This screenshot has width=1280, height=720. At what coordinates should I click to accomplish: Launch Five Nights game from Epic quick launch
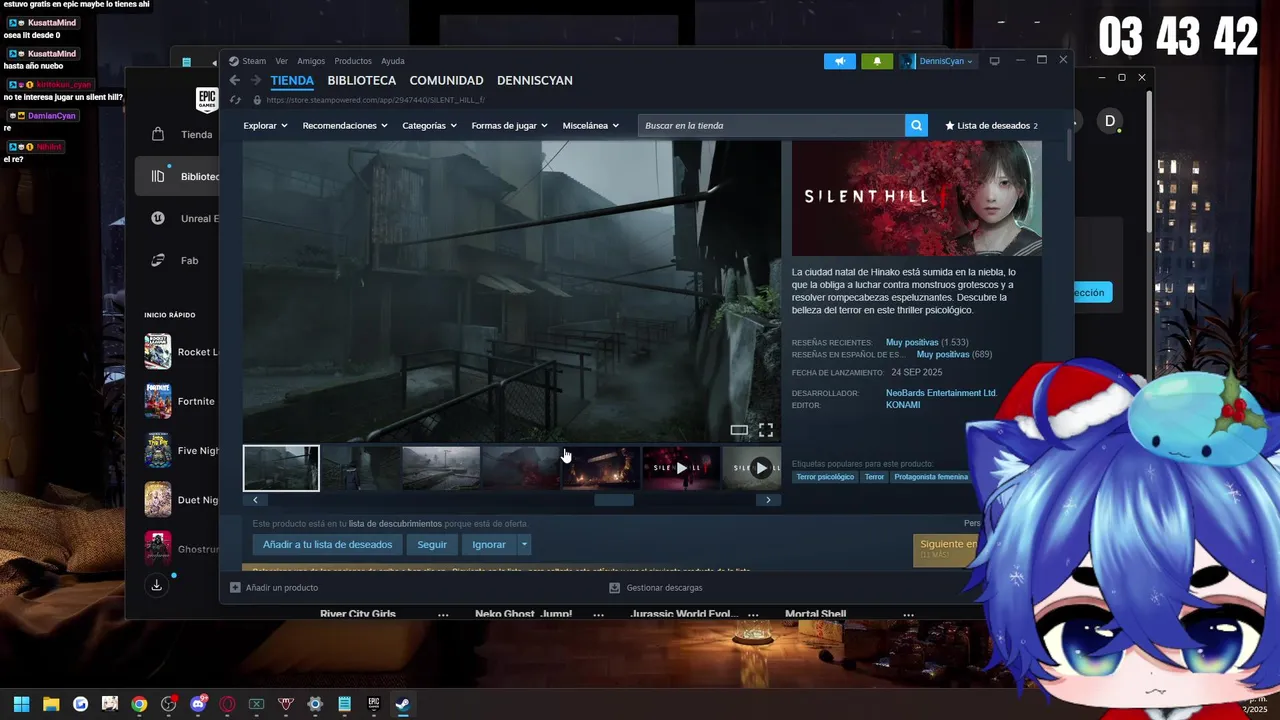coord(180,450)
